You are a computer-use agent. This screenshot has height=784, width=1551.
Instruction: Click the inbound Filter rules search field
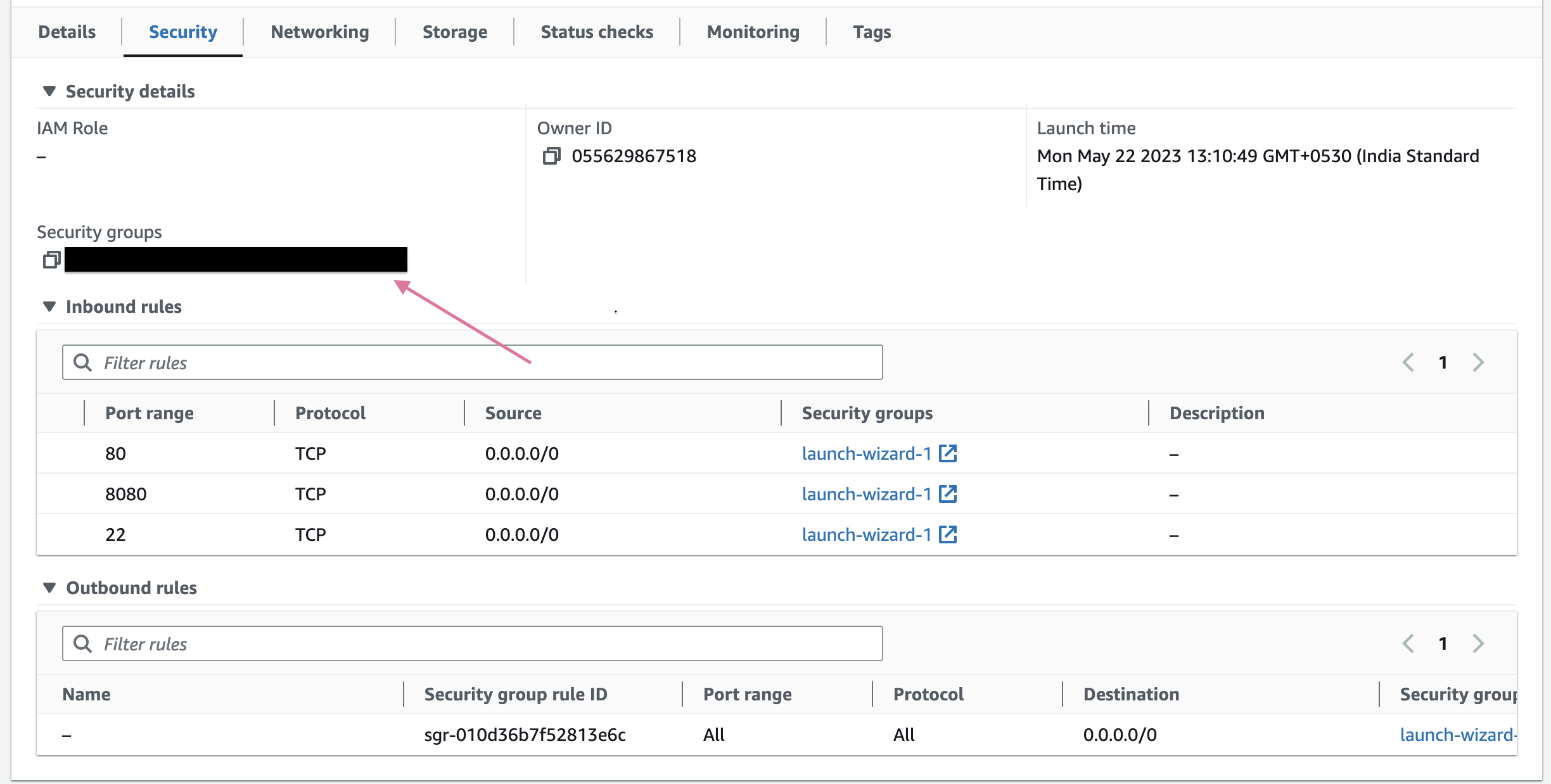pyautogui.click(x=473, y=362)
